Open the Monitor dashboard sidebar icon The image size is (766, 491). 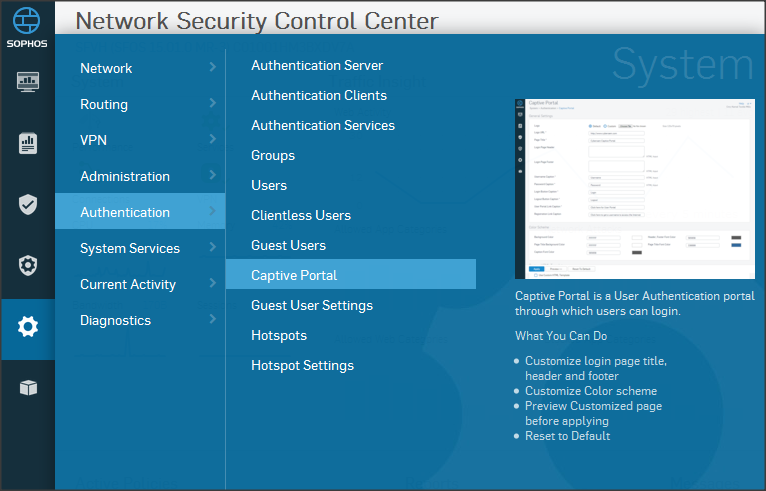click(x=28, y=82)
